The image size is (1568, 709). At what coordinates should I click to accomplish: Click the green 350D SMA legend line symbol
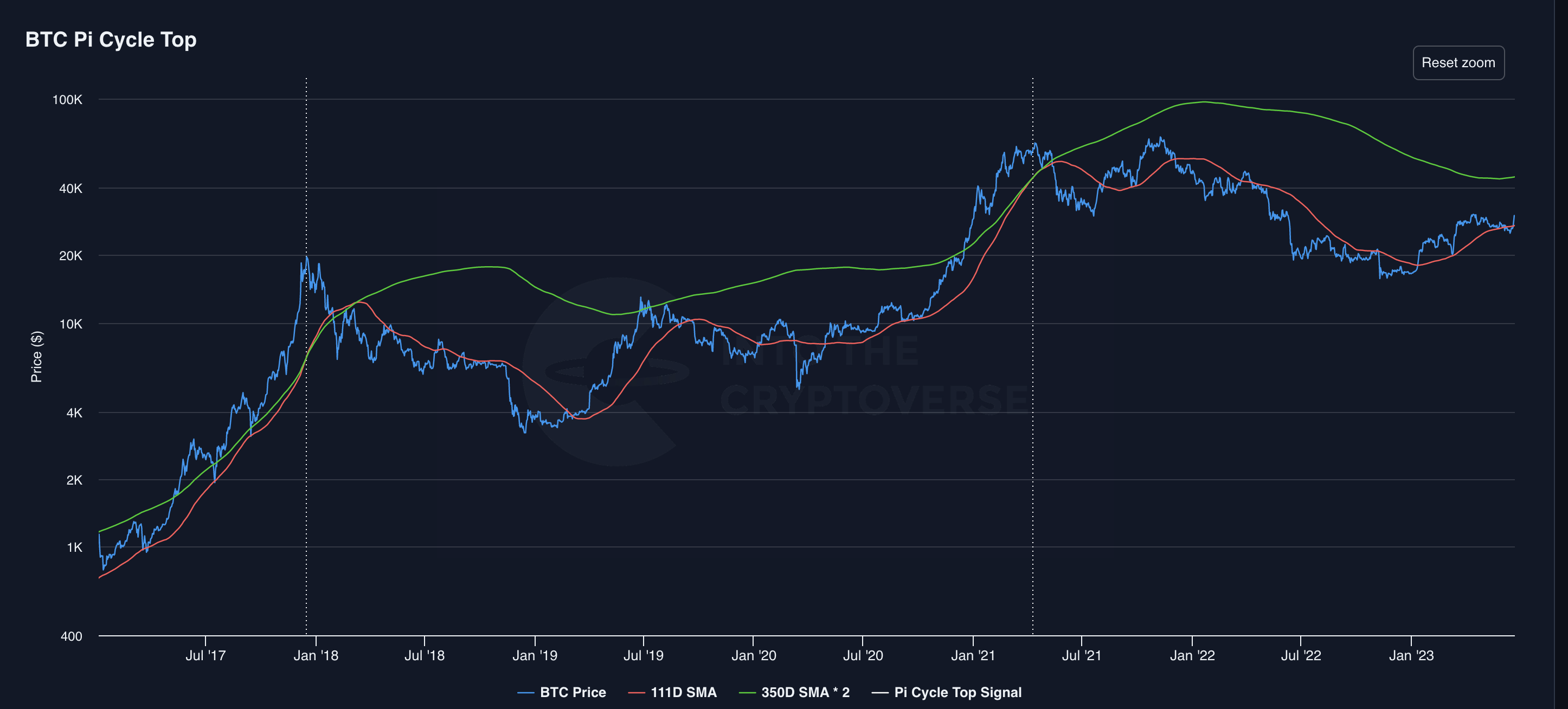click(x=747, y=693)
